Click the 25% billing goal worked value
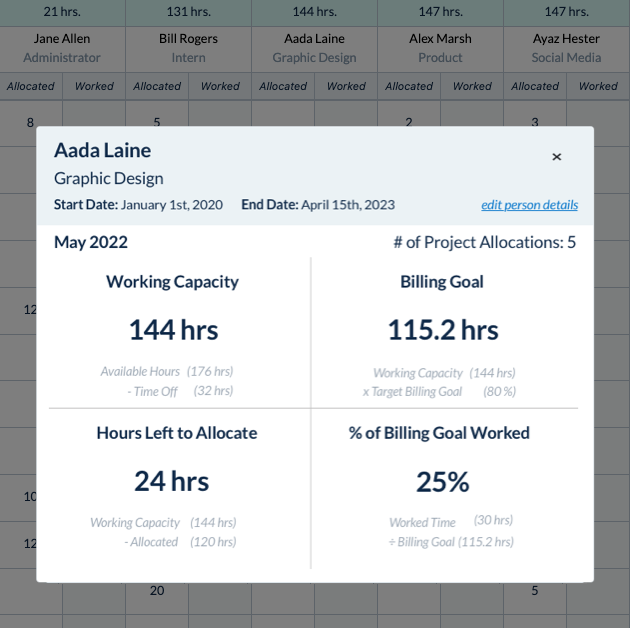Viewport: 630px width, 628px height. 442,481
